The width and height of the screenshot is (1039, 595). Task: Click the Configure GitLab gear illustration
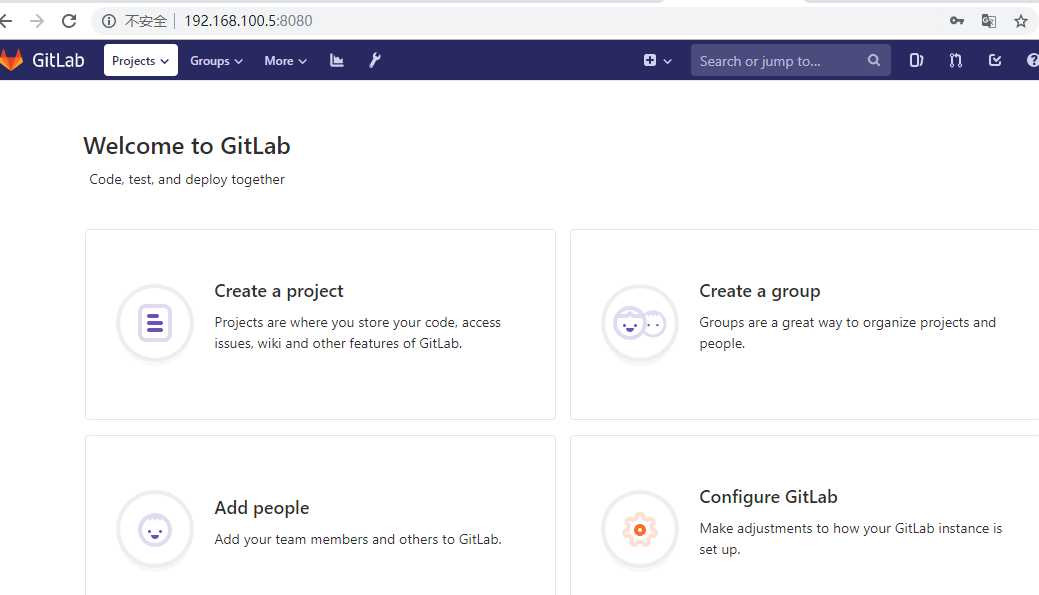point(639,529)
